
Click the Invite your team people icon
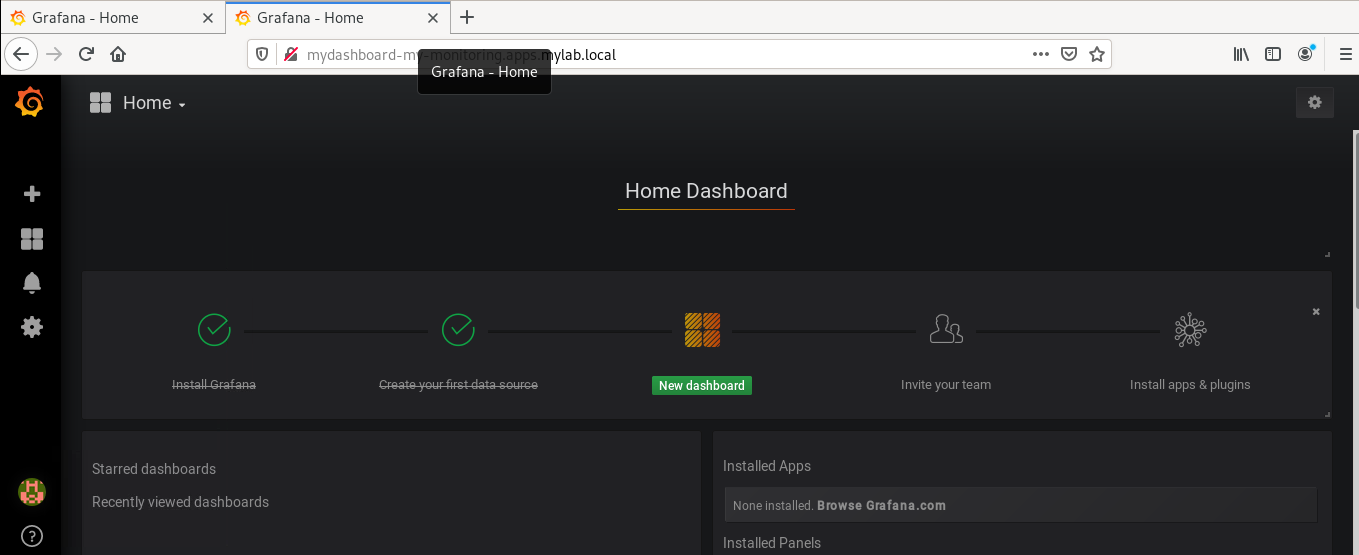point(946,329)
